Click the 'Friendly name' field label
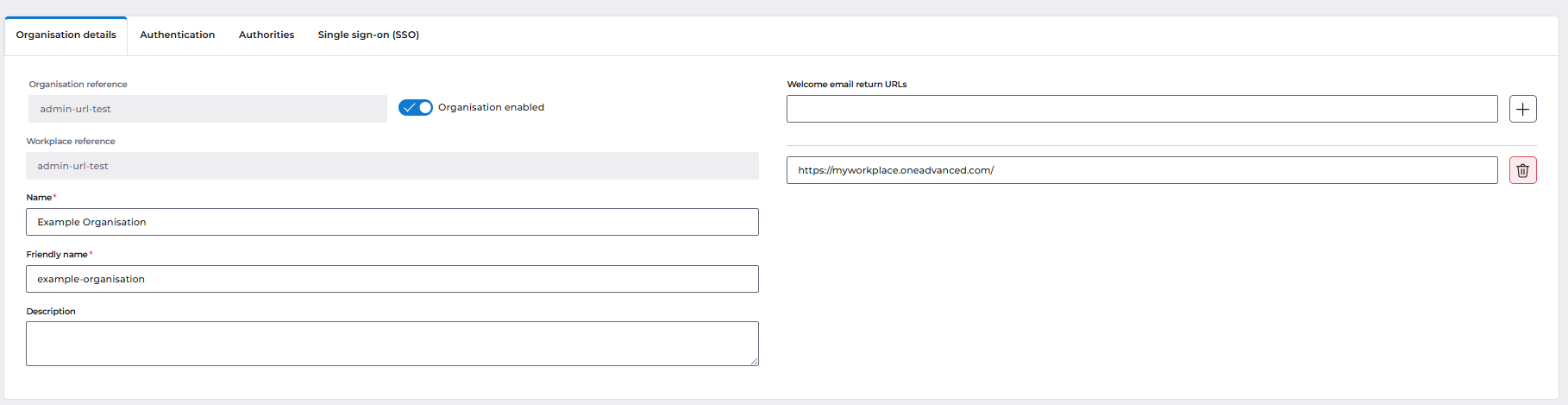This screenshot has height=405, width=1568. coord(57,255)
